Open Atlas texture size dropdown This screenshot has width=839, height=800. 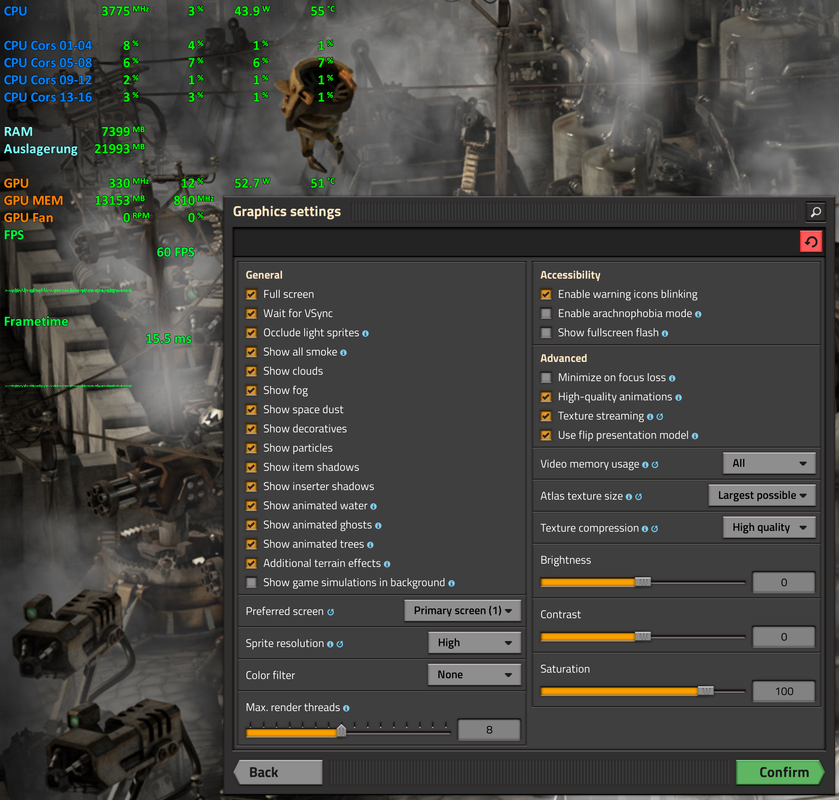point(762,496)
